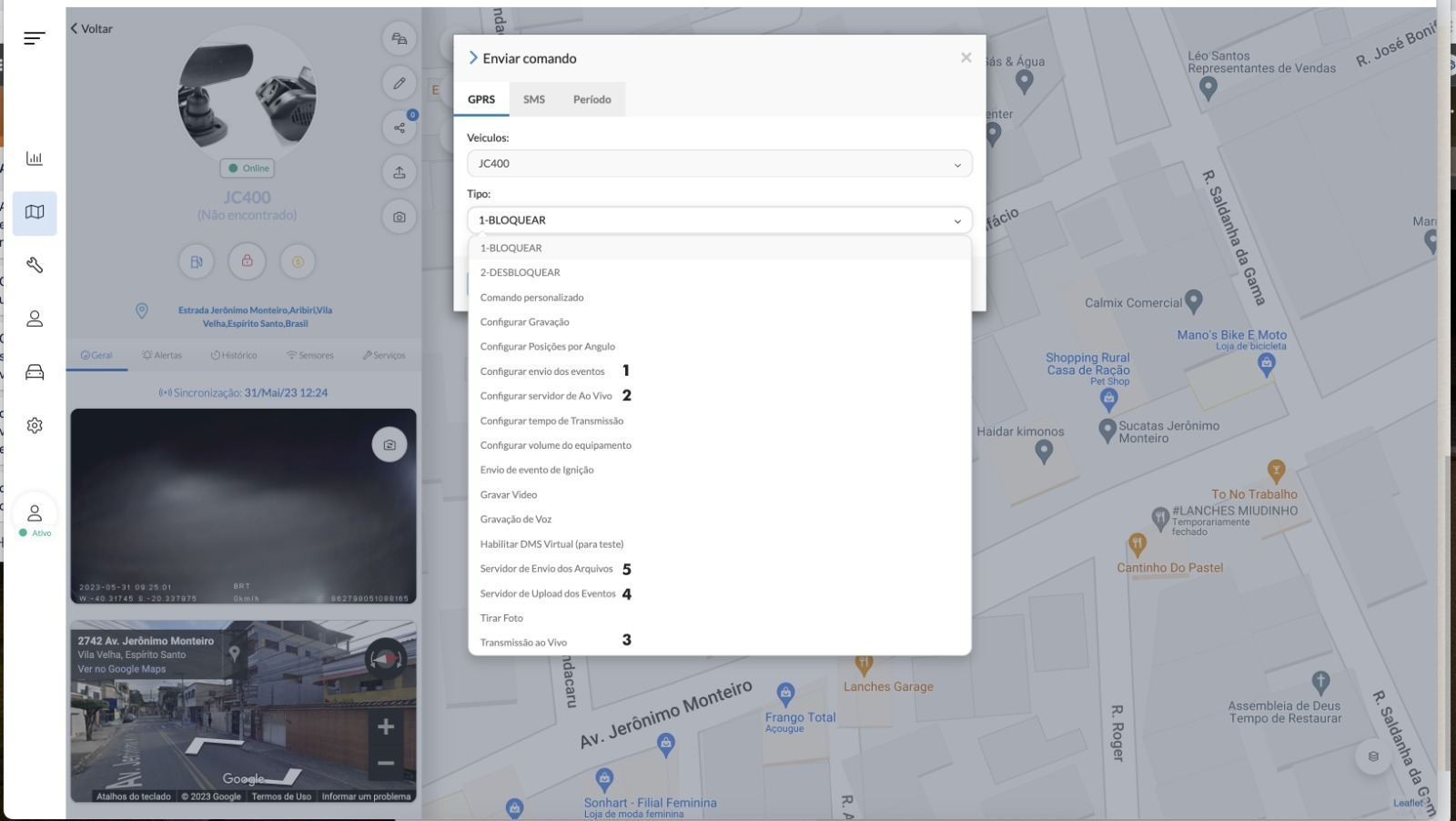Open the Geral tab
Screen dimensions: 1456x821
click(96, 355)
